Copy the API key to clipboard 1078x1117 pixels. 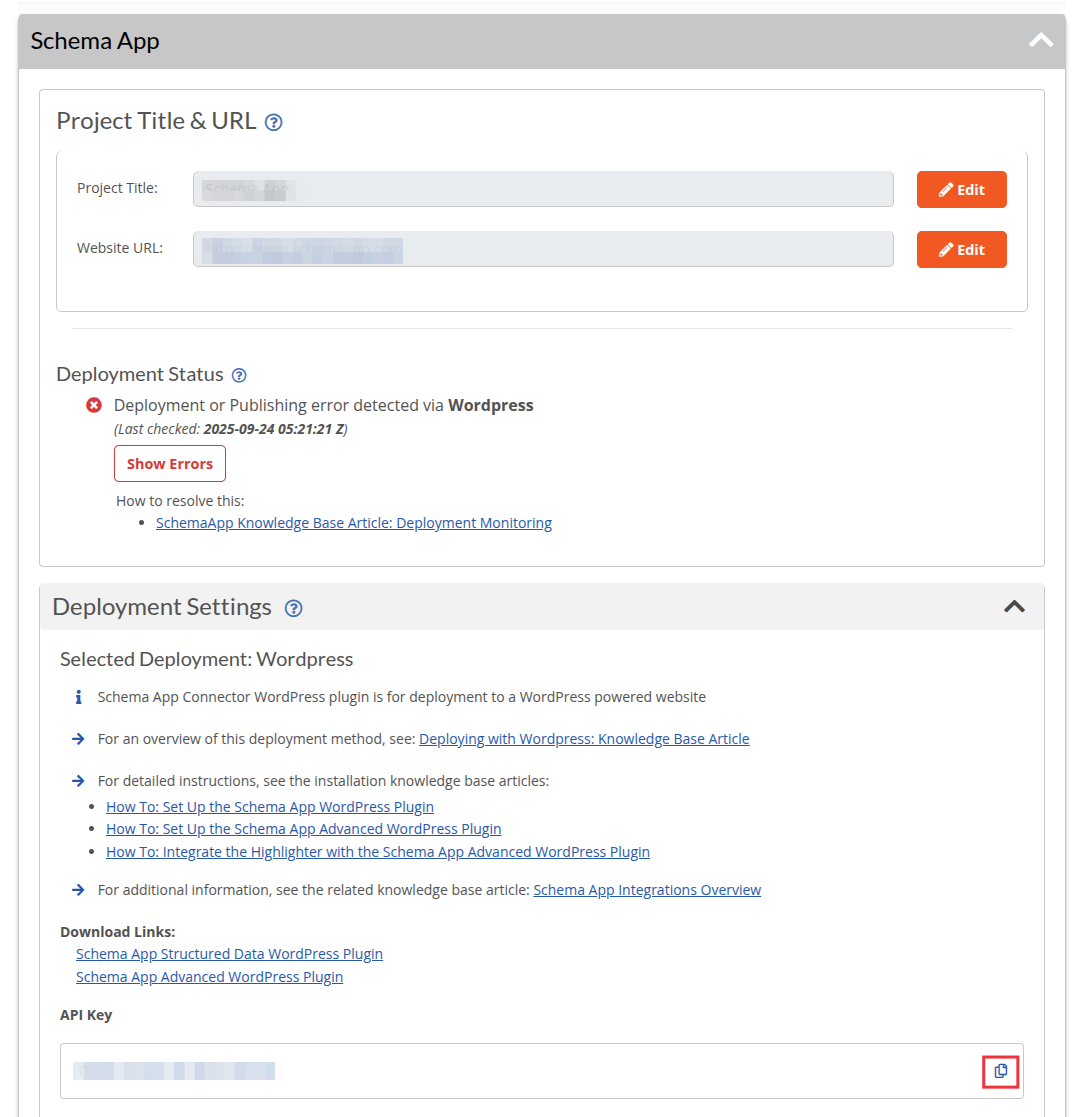[x=1000, y=1071]
